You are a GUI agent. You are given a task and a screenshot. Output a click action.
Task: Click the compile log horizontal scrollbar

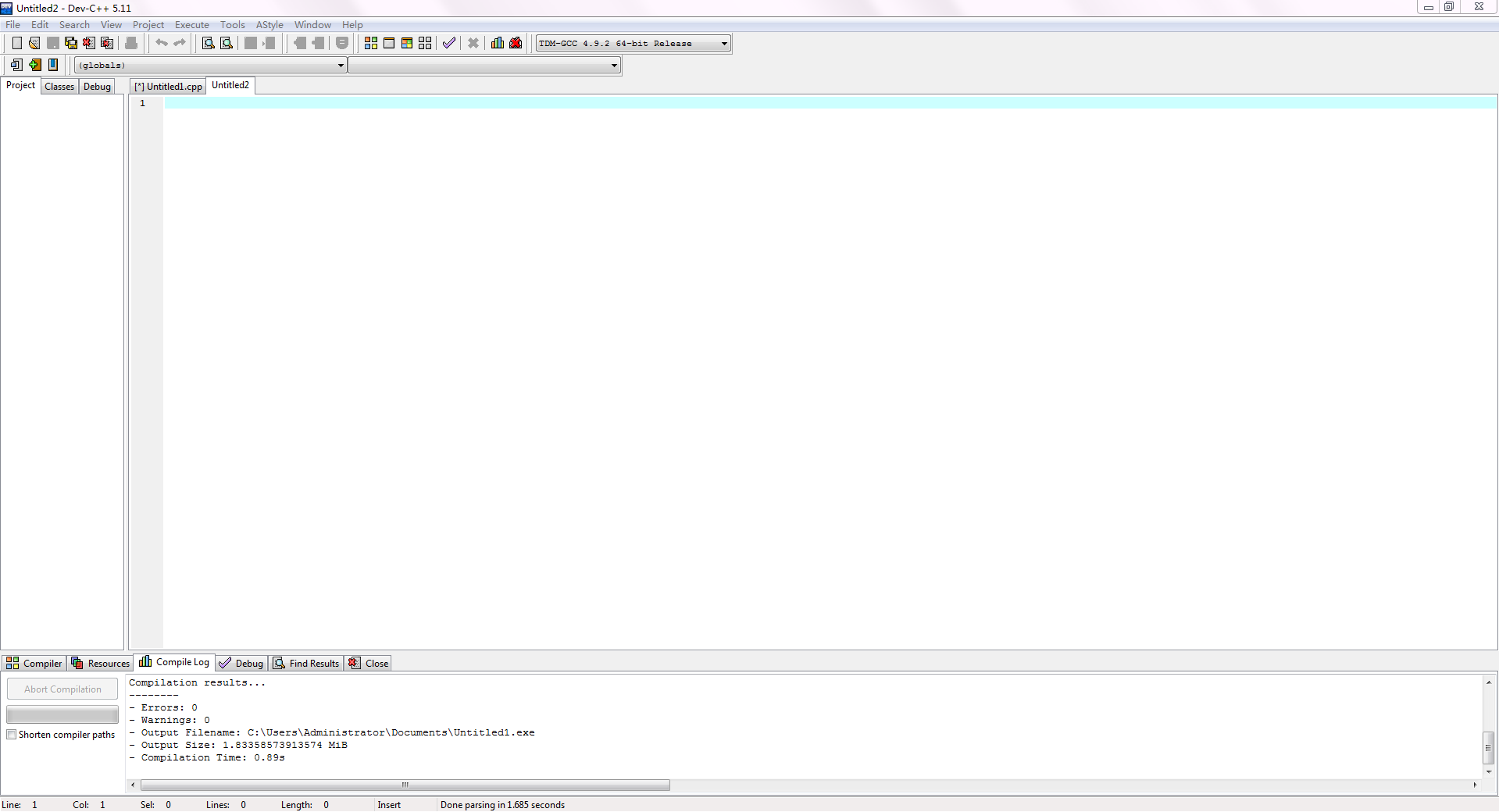coord(405,785)
